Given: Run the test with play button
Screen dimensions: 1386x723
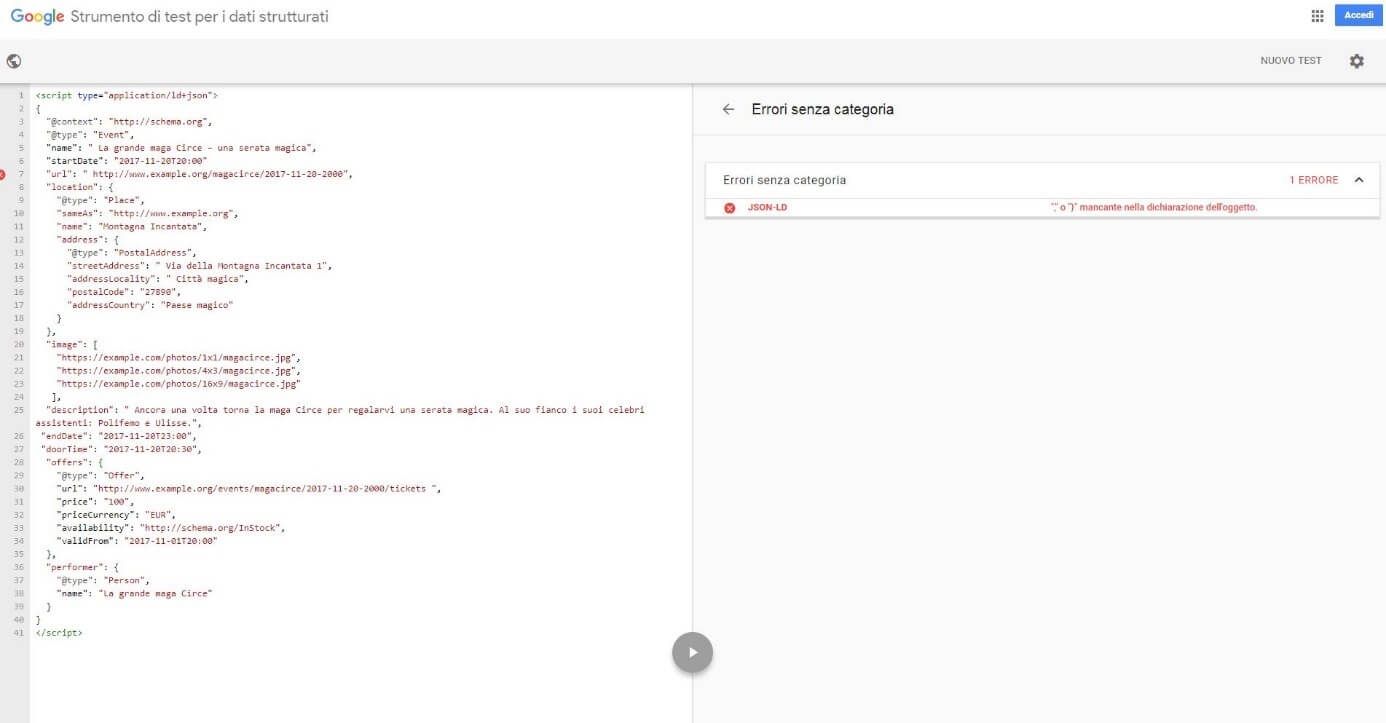Looking at the screenshot, I should pyautogui.click(x=692, y=652).
